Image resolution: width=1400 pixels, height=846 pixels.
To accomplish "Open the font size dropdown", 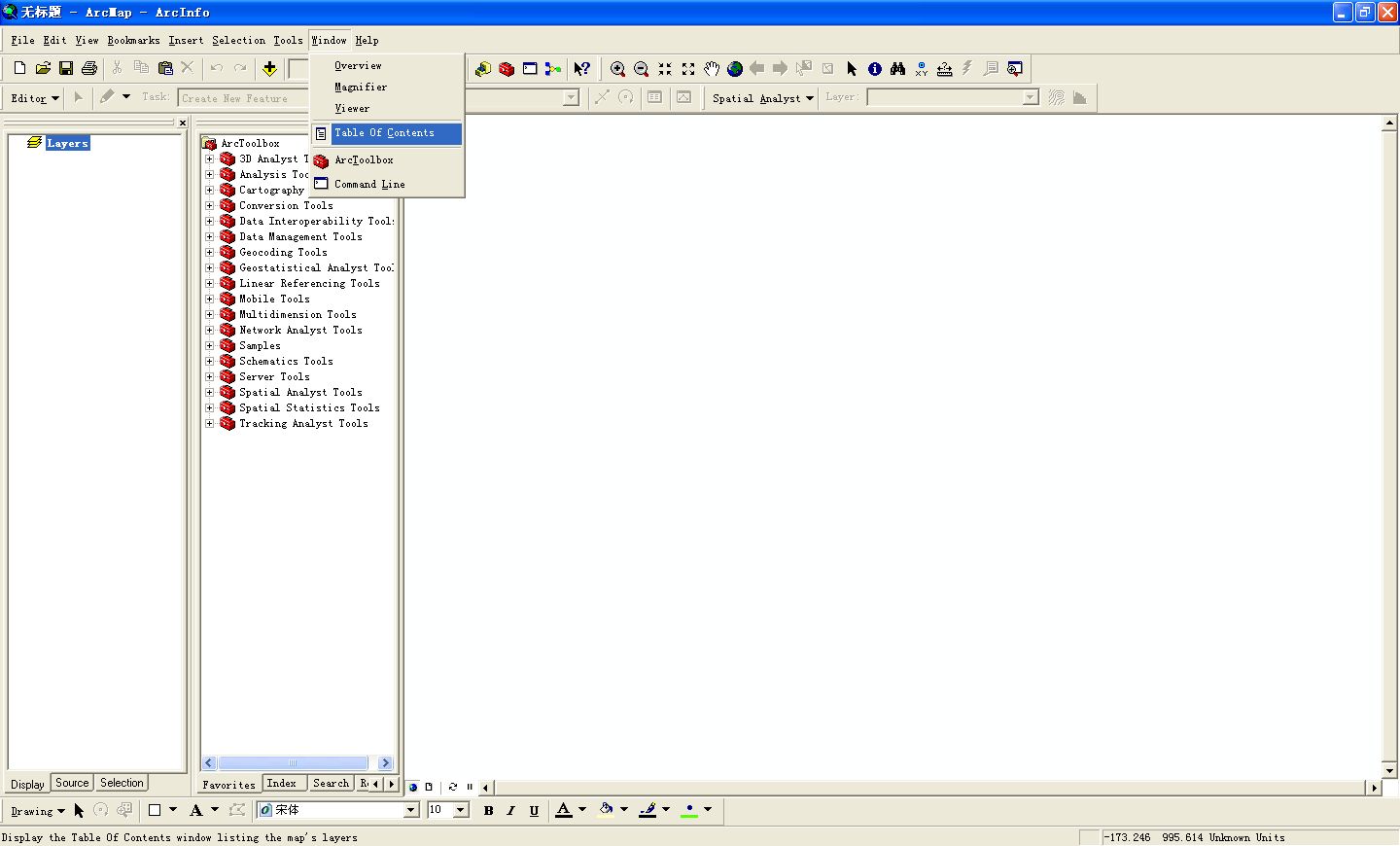I will tap(461, 810).
